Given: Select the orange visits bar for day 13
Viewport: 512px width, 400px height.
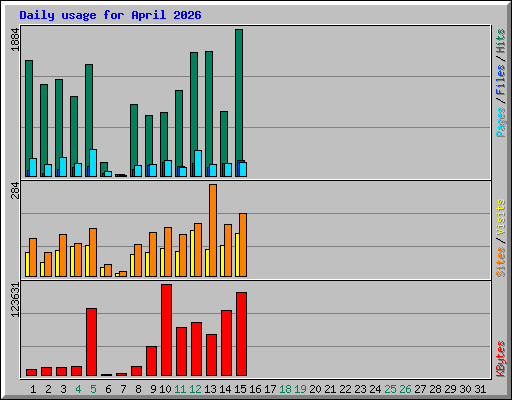Looking at the screenshot, I should pyautogui.click(x=213, y=230).
